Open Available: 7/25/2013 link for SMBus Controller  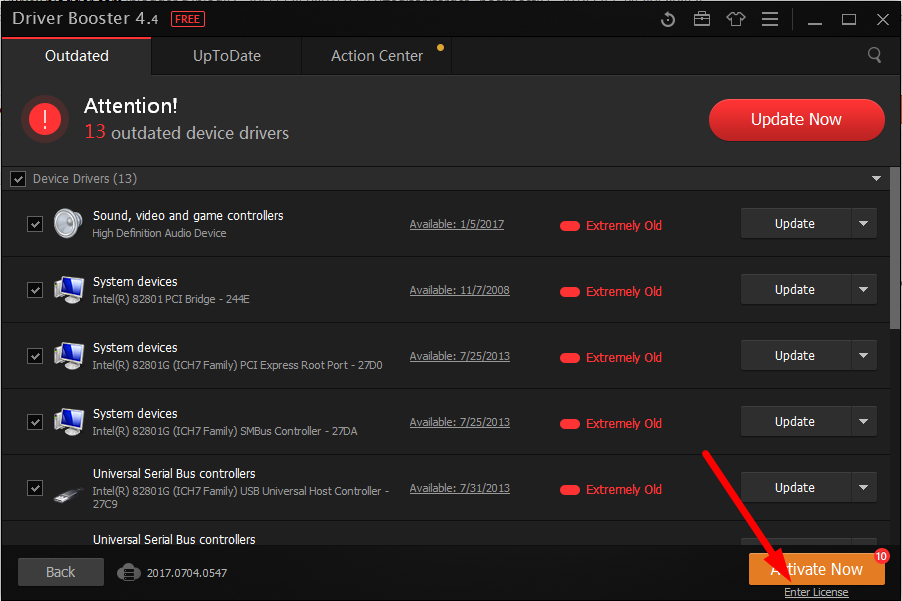point(460,423)
